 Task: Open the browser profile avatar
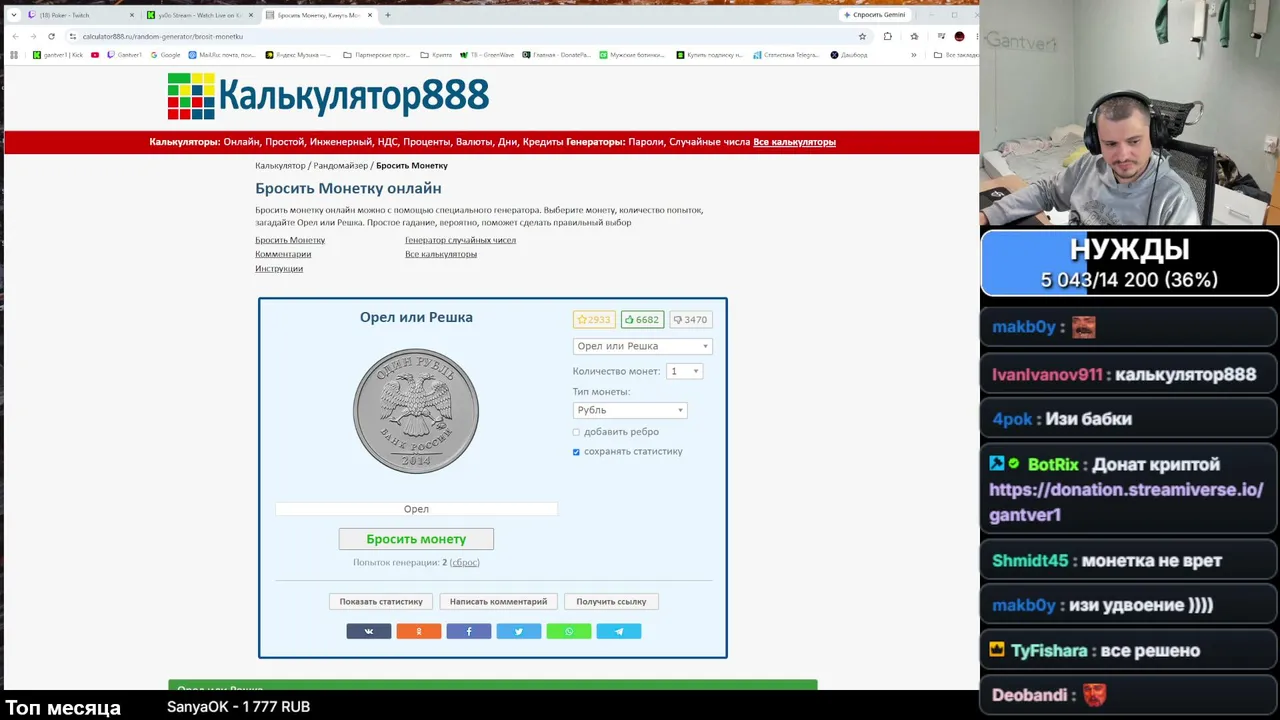959,36
